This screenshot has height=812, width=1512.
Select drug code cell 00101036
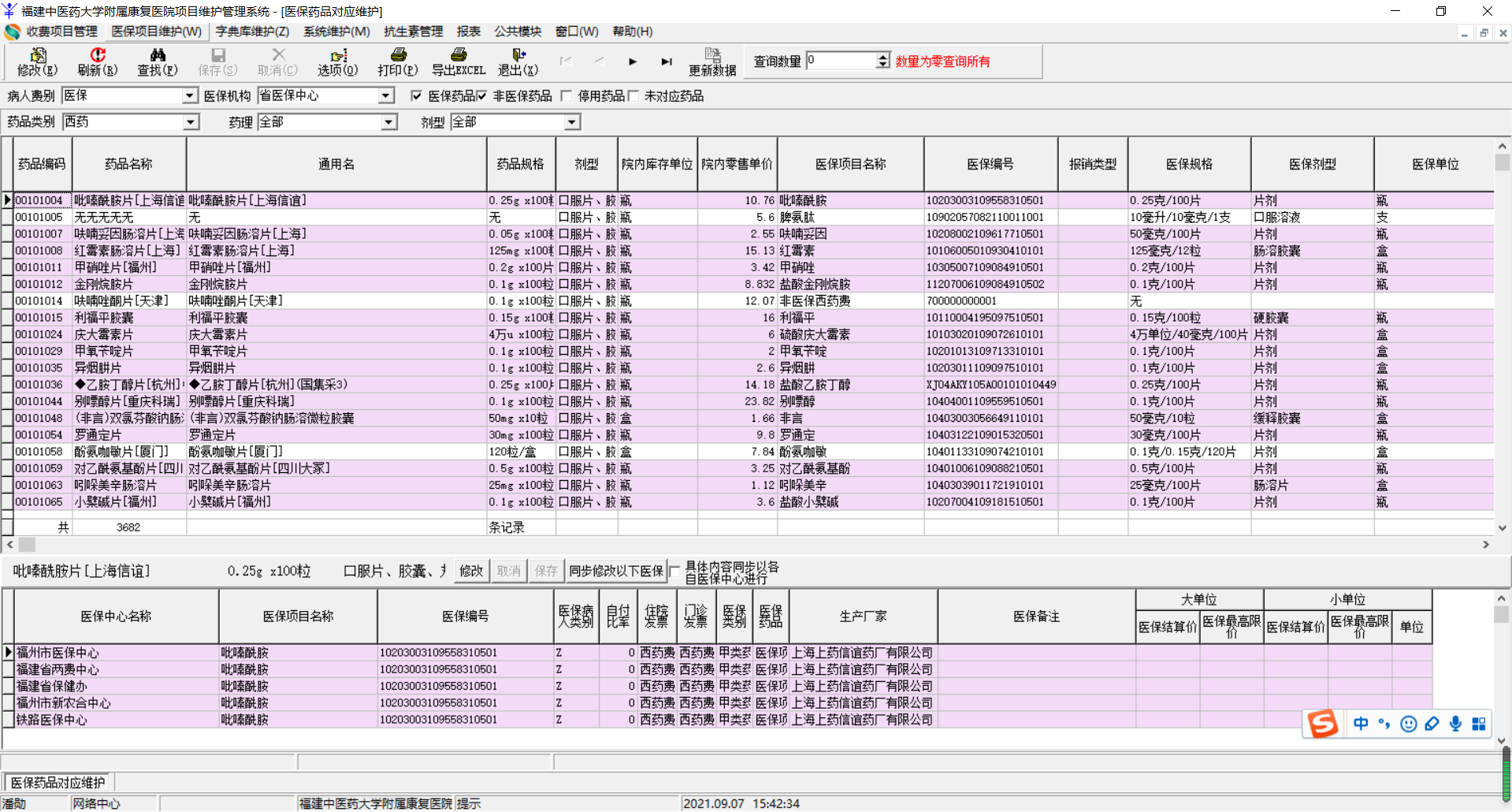coord(43,385)
